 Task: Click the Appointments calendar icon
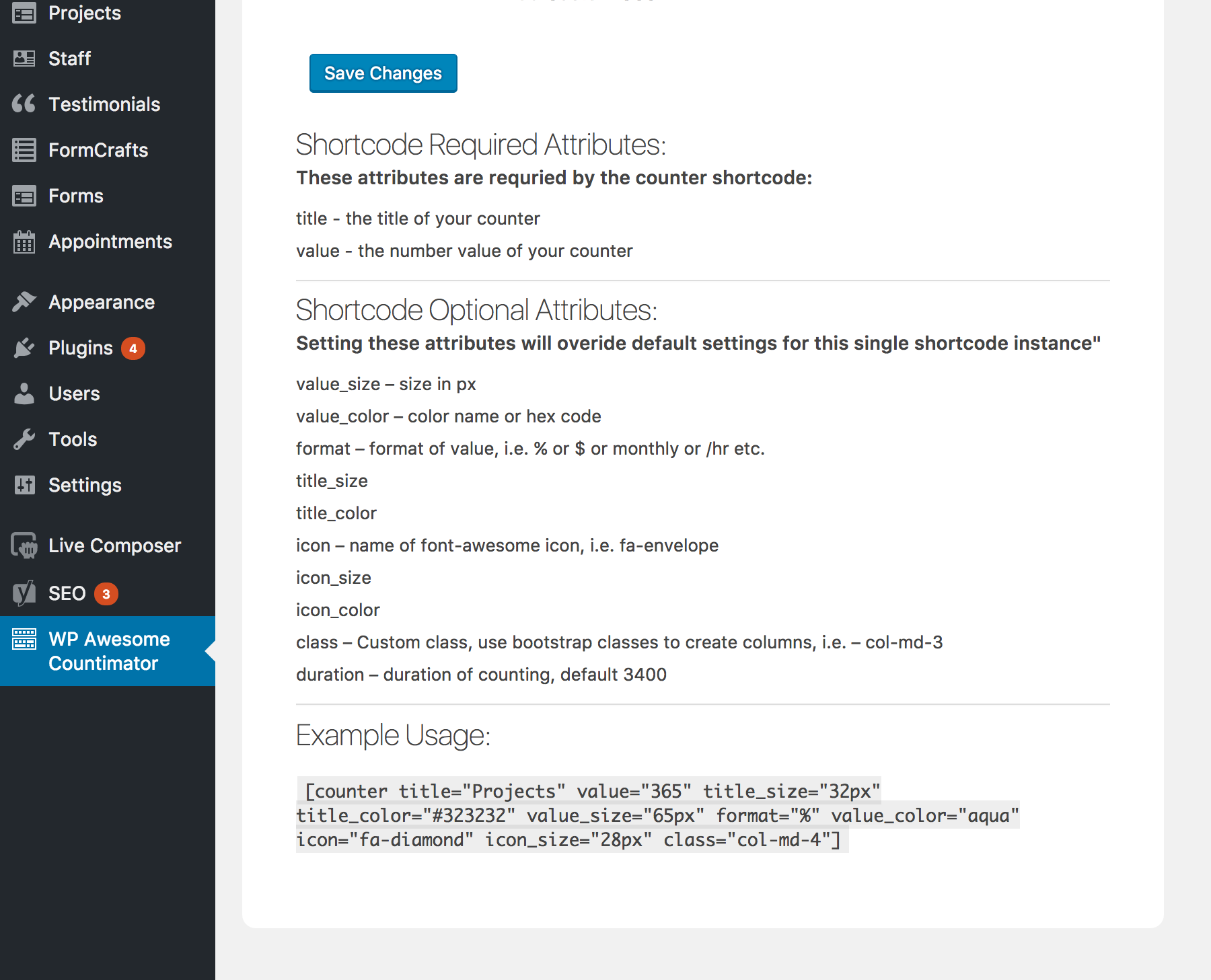(24, 241)
